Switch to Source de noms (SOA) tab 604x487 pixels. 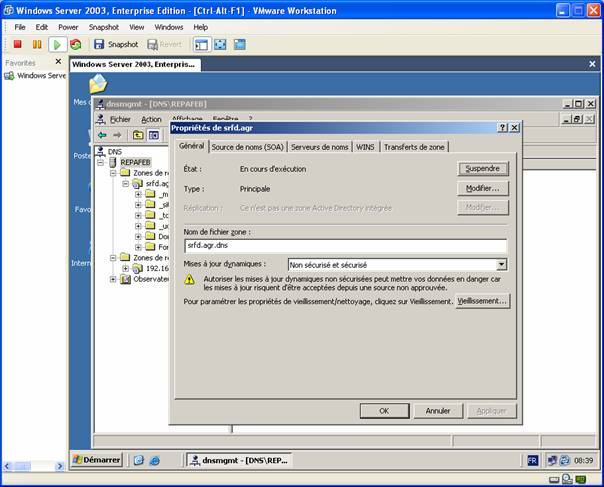tap(247, 147)
